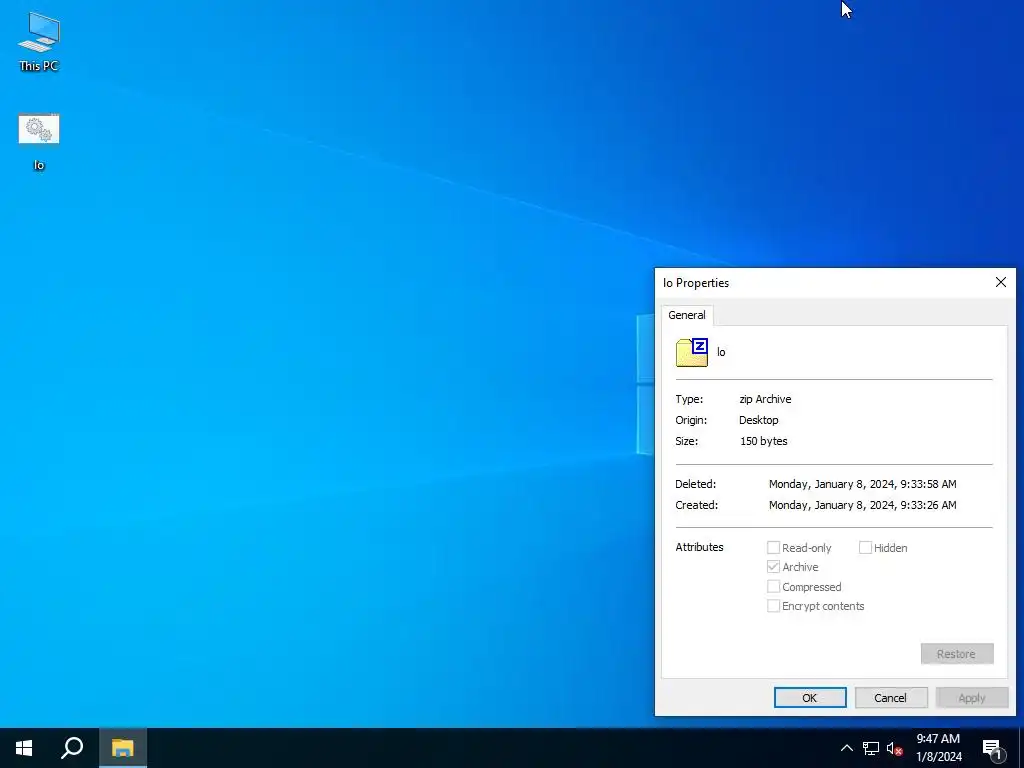Open the Windows Start menu
This screenshot has width=1024, height=768.
pyautogui.click(x=24, y=748)
